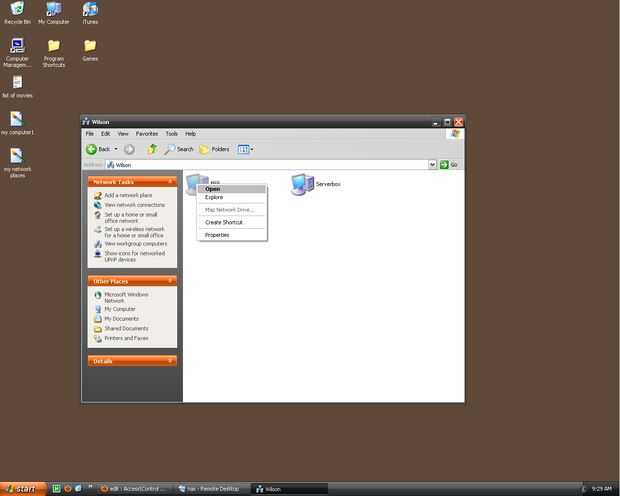Click the Wilson taskbar button
Screen dimensions: 620x496
point(289,489)
